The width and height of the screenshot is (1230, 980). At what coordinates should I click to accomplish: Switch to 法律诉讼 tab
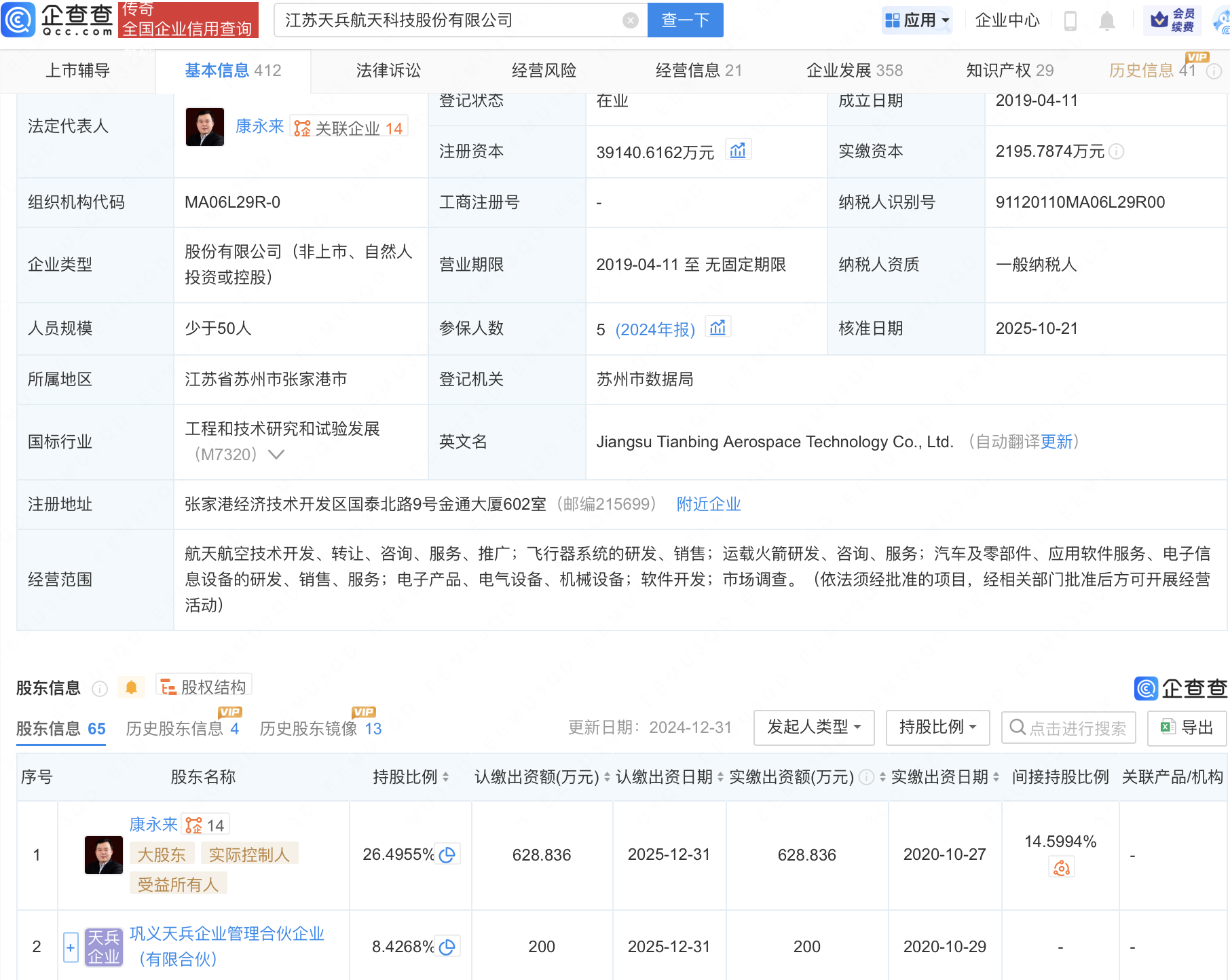point(388,71)
